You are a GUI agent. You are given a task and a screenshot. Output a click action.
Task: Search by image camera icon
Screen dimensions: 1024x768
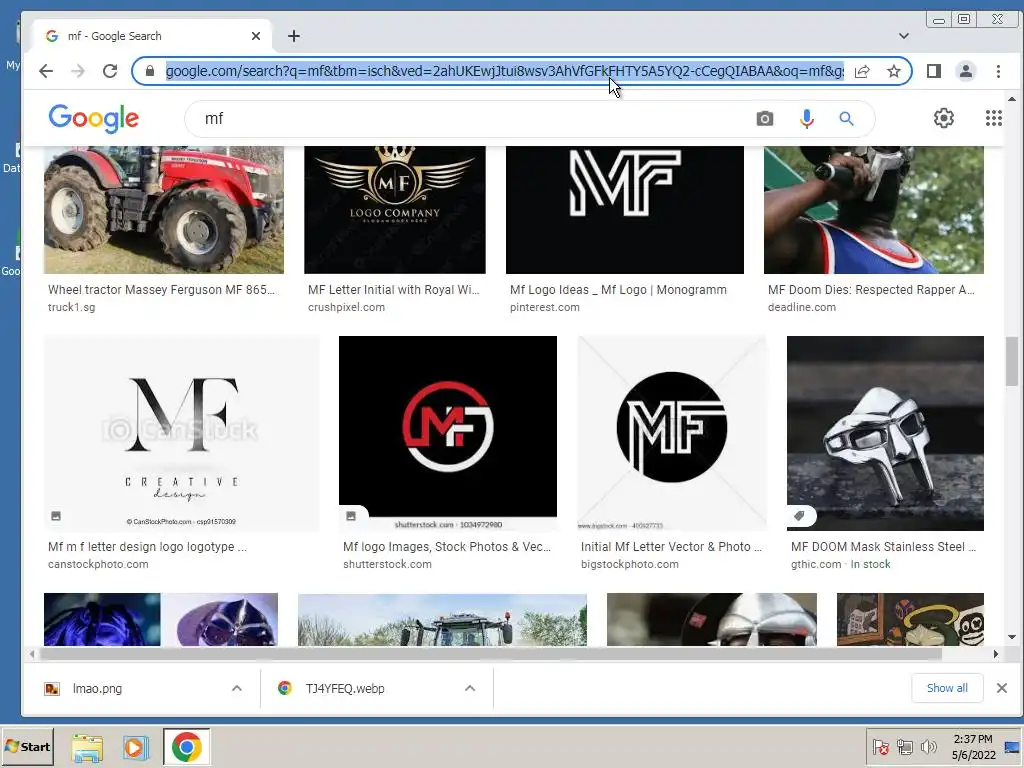pos(765,119)
